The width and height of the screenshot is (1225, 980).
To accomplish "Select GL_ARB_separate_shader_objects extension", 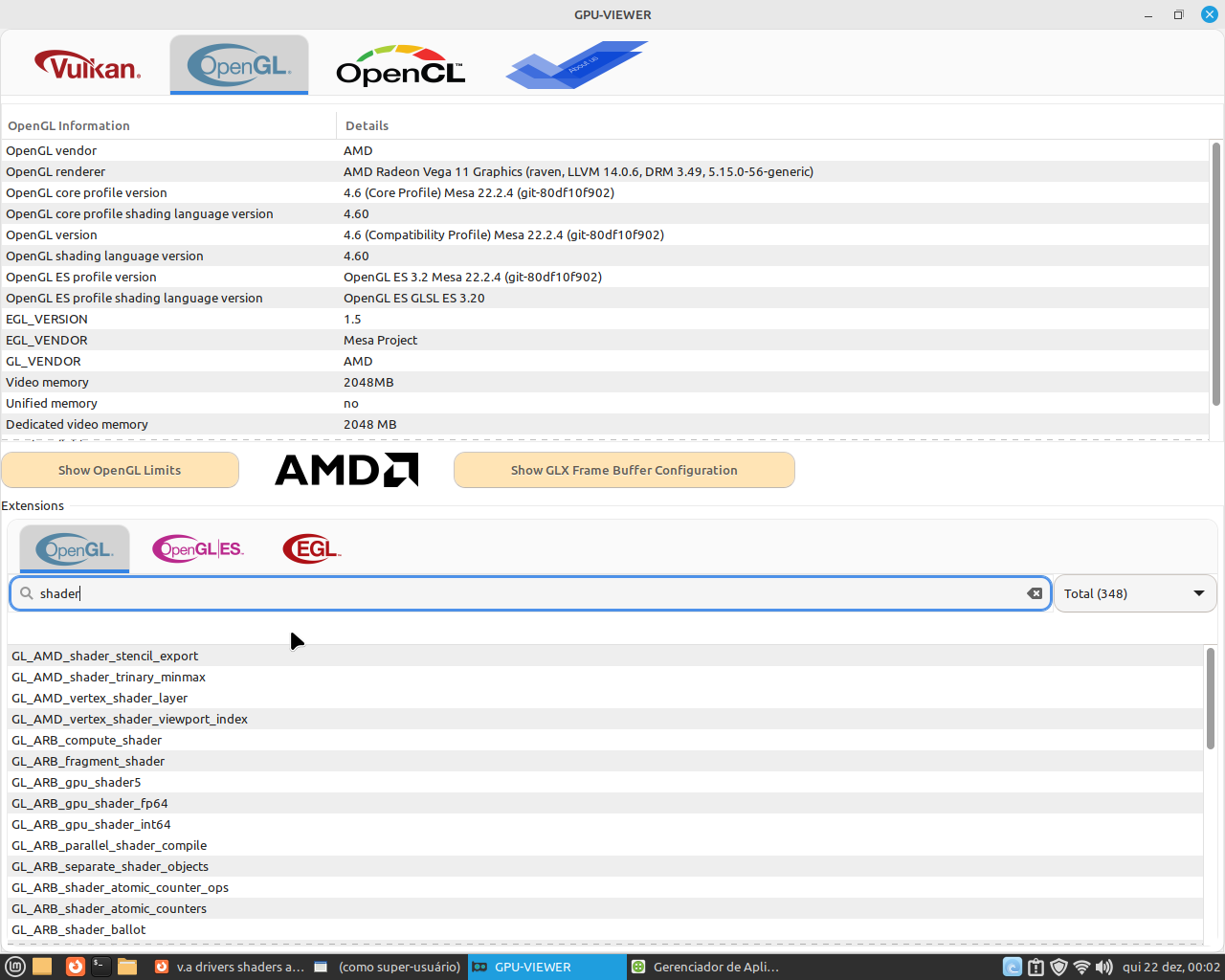I will (605, 866).
